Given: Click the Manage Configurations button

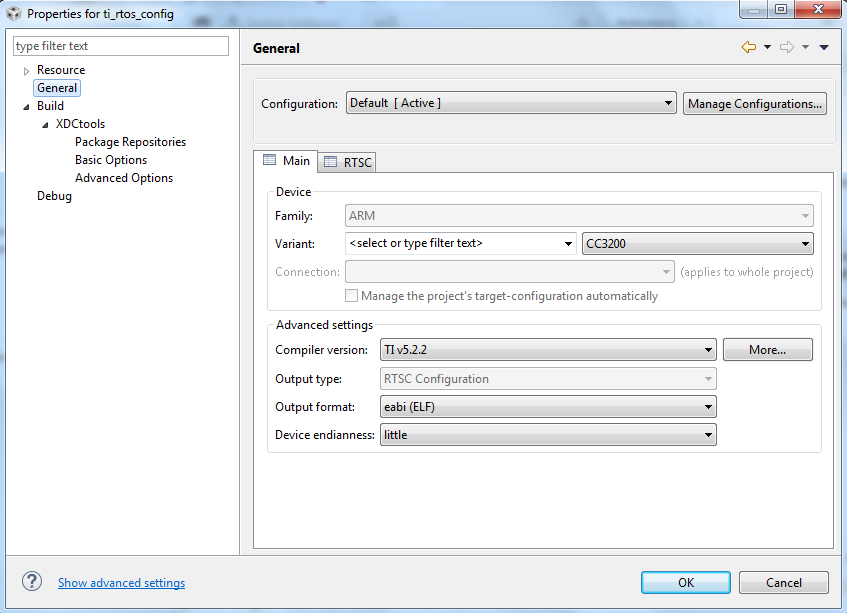Looking at the screenshot, I should [755, 104].
